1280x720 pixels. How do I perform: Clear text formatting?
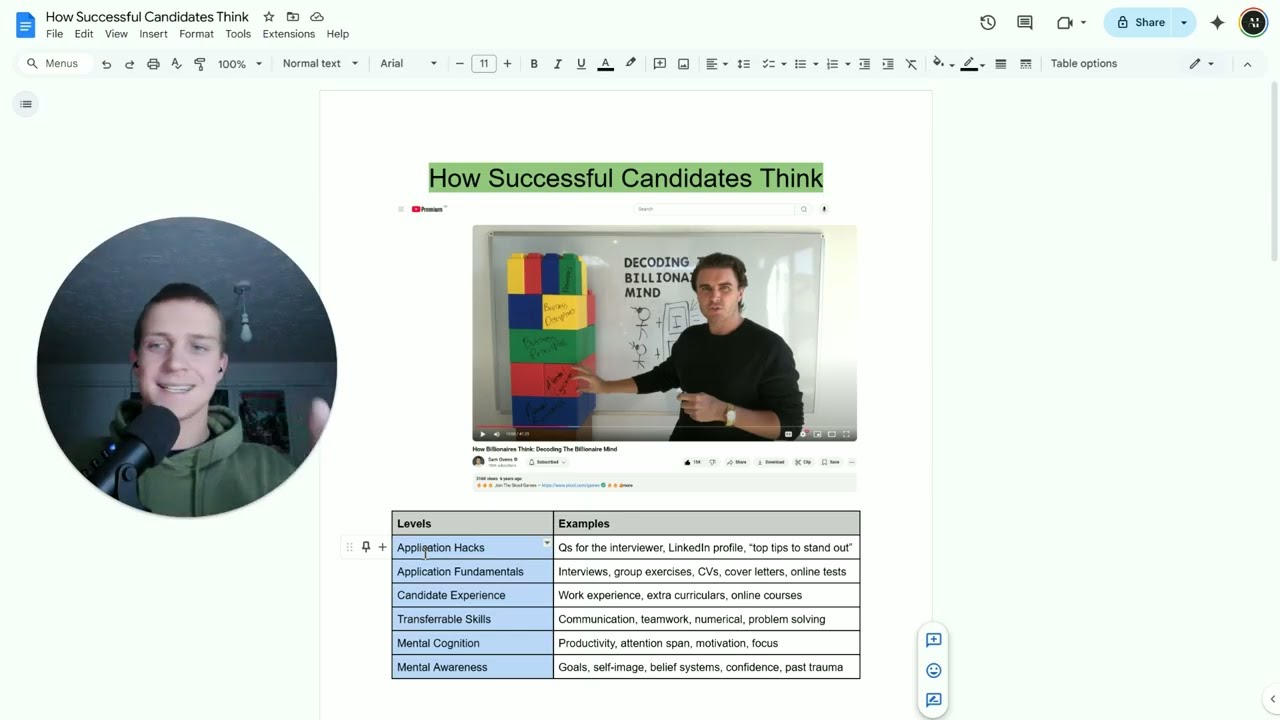911,64
